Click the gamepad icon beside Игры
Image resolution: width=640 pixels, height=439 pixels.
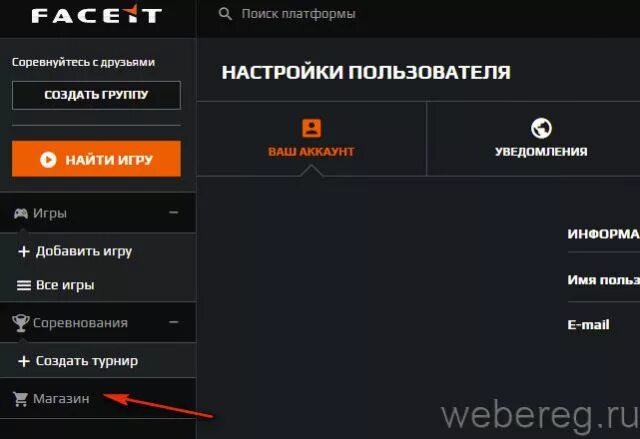click(x=21, y=213)
